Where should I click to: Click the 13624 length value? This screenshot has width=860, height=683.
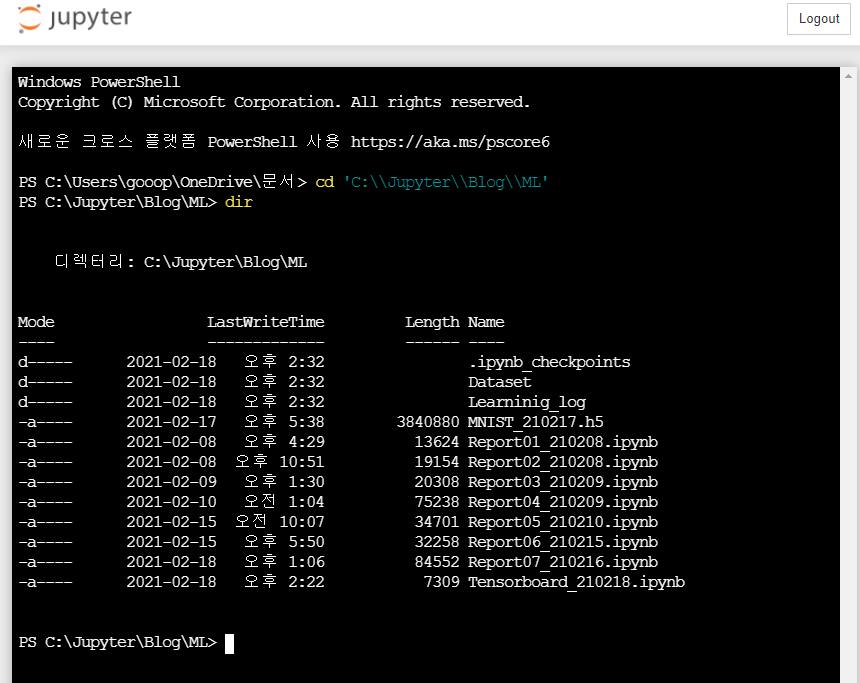(x=437, y=442)
